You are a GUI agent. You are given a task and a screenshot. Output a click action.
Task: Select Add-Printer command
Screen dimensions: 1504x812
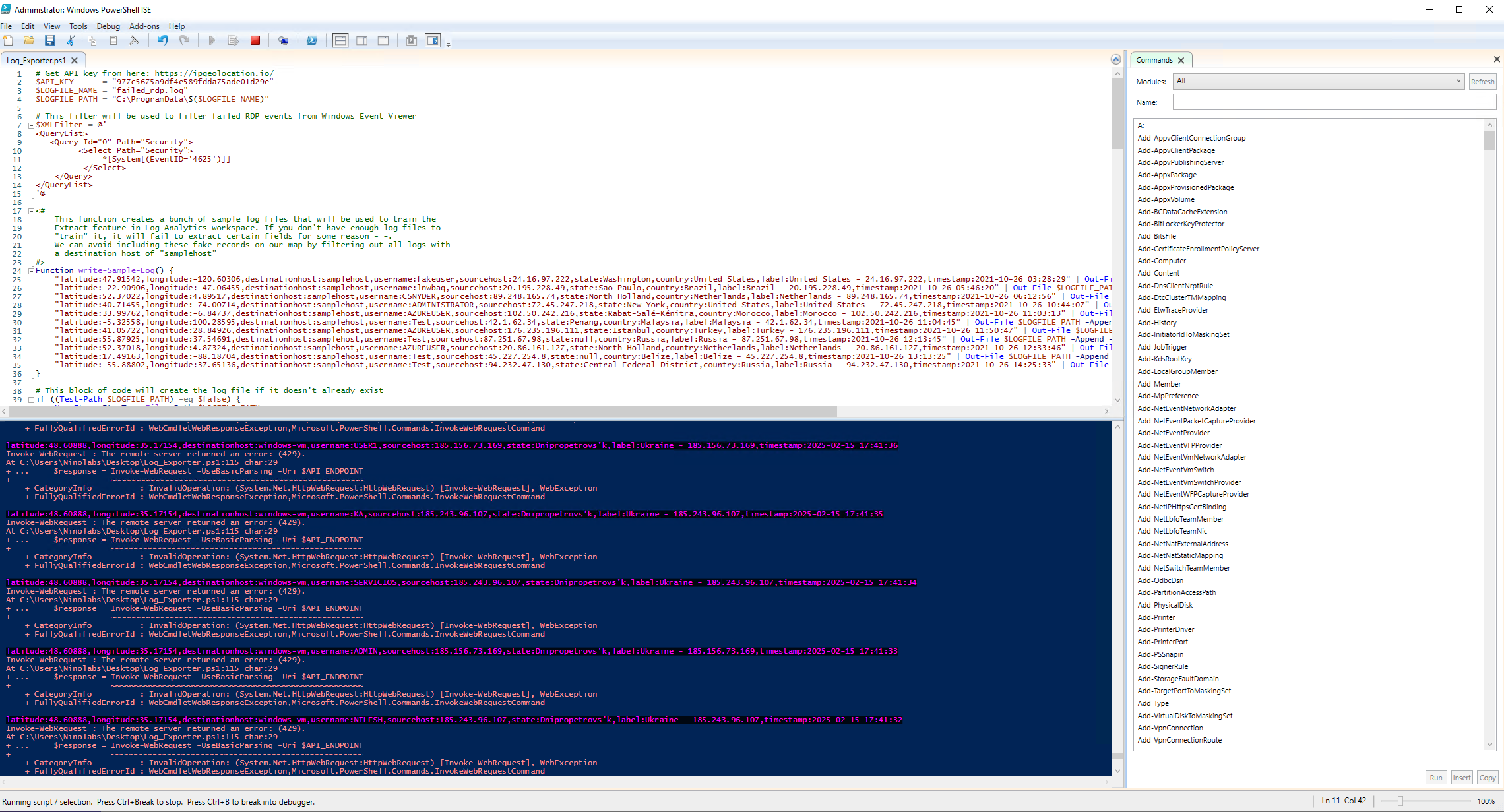click(1156, 617)
